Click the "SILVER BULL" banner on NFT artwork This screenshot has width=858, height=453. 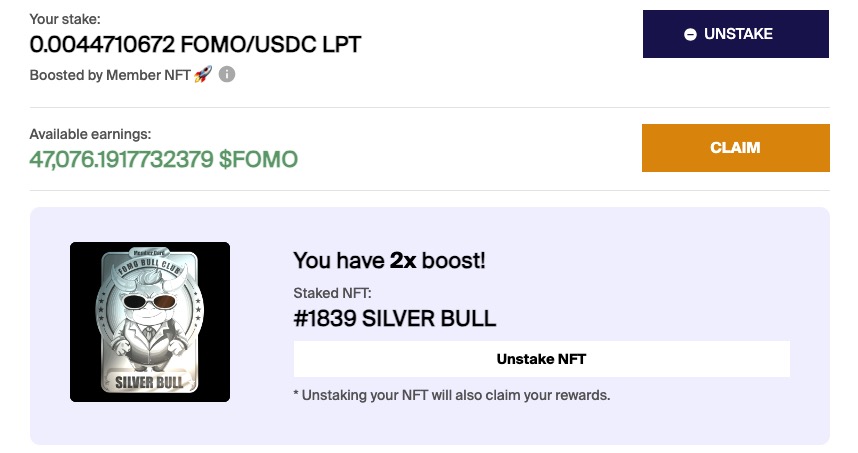[150, 381]
